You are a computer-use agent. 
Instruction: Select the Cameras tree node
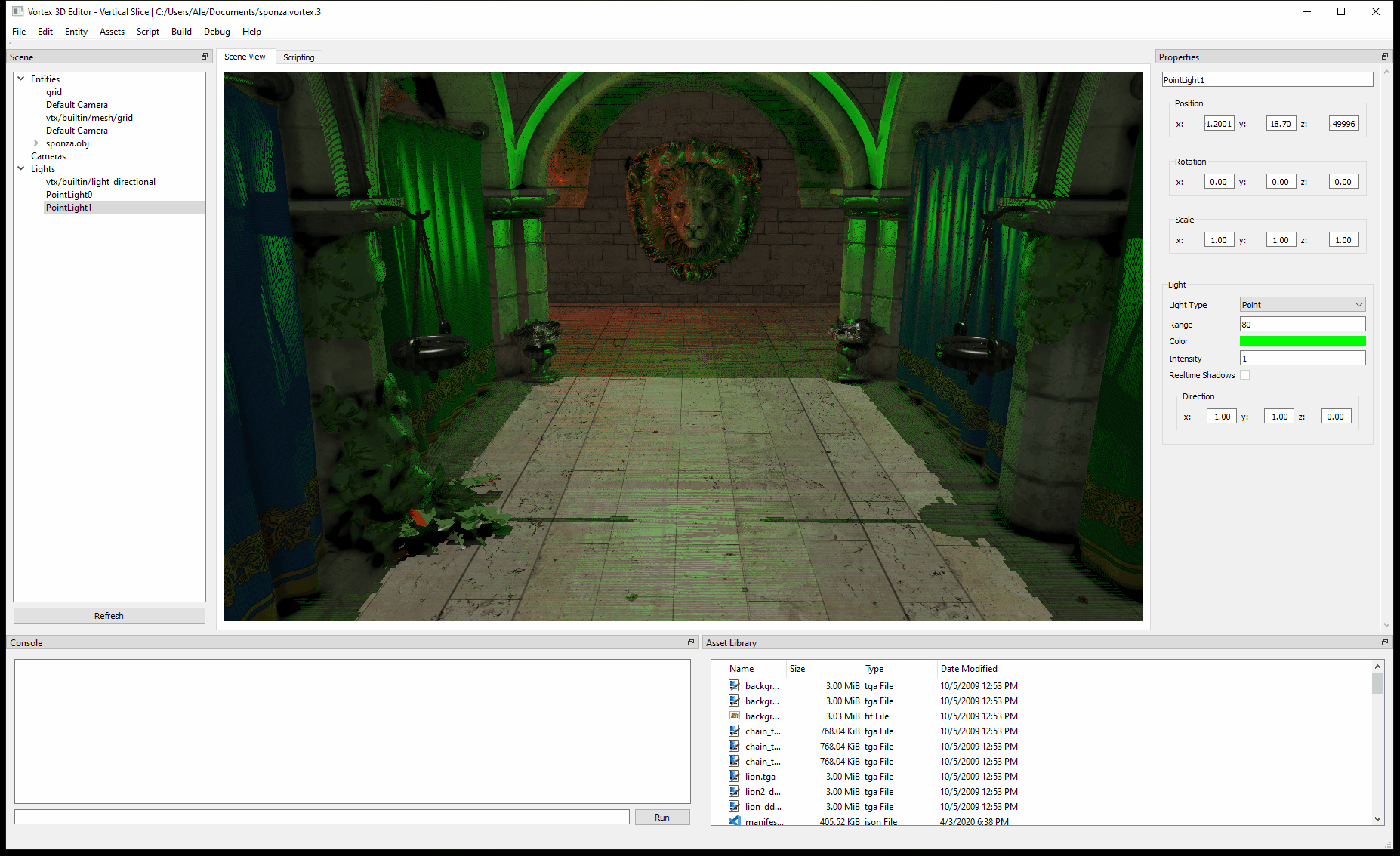[48, 156]
